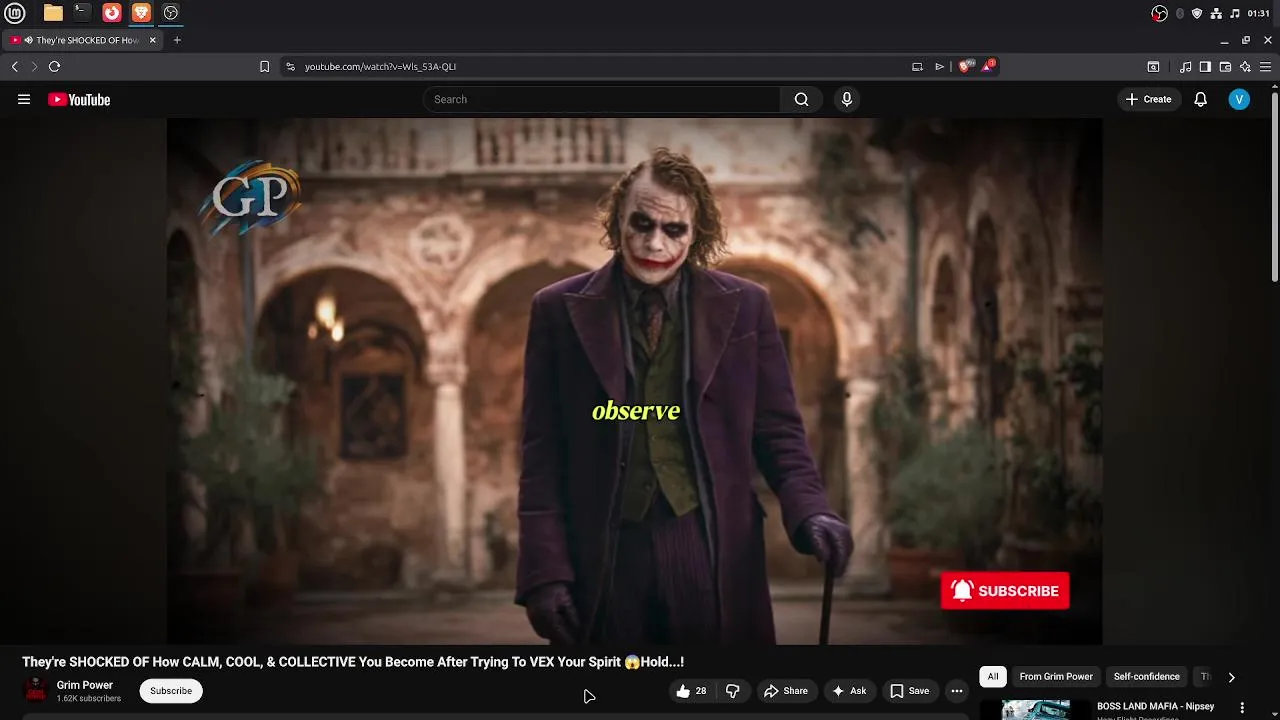Bookmark this page
1280x720 pixels.
[264, 66]
